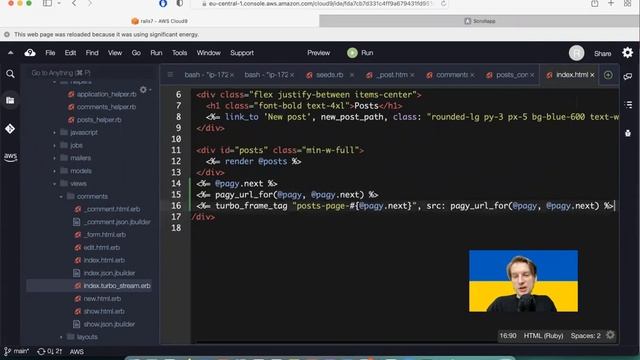Image resolution: width=640 pixels, height=360 pixels.
Task: Open the Environment file tree icon
Action: tap(10, 100)
